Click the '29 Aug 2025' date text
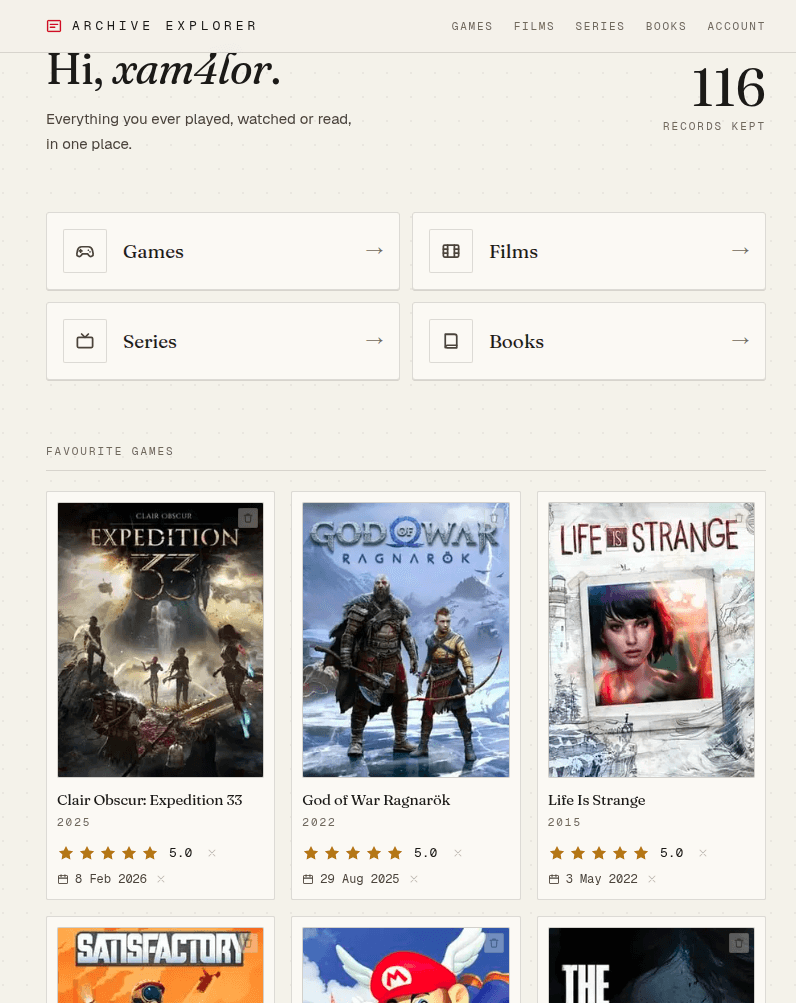The height and width of the screenshot is (1003, 796). pos(360,879)
